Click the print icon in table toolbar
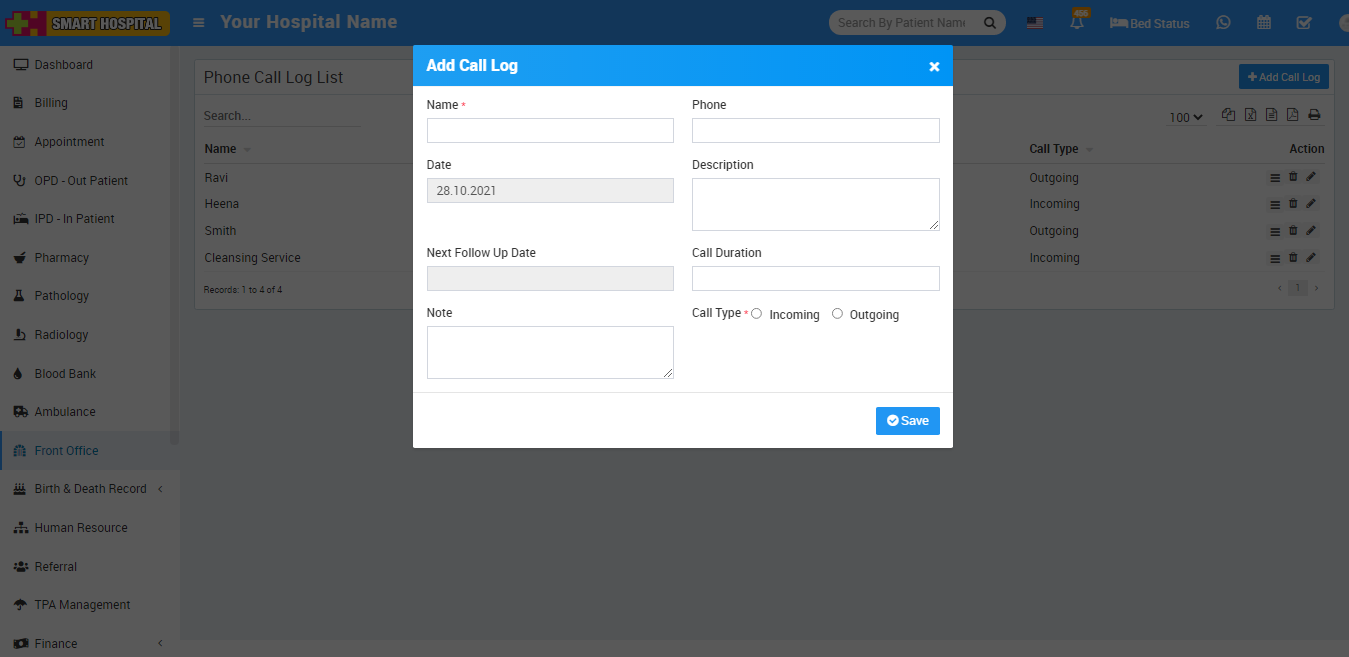Screen dimensions: 1349x657 [1314, 115]
